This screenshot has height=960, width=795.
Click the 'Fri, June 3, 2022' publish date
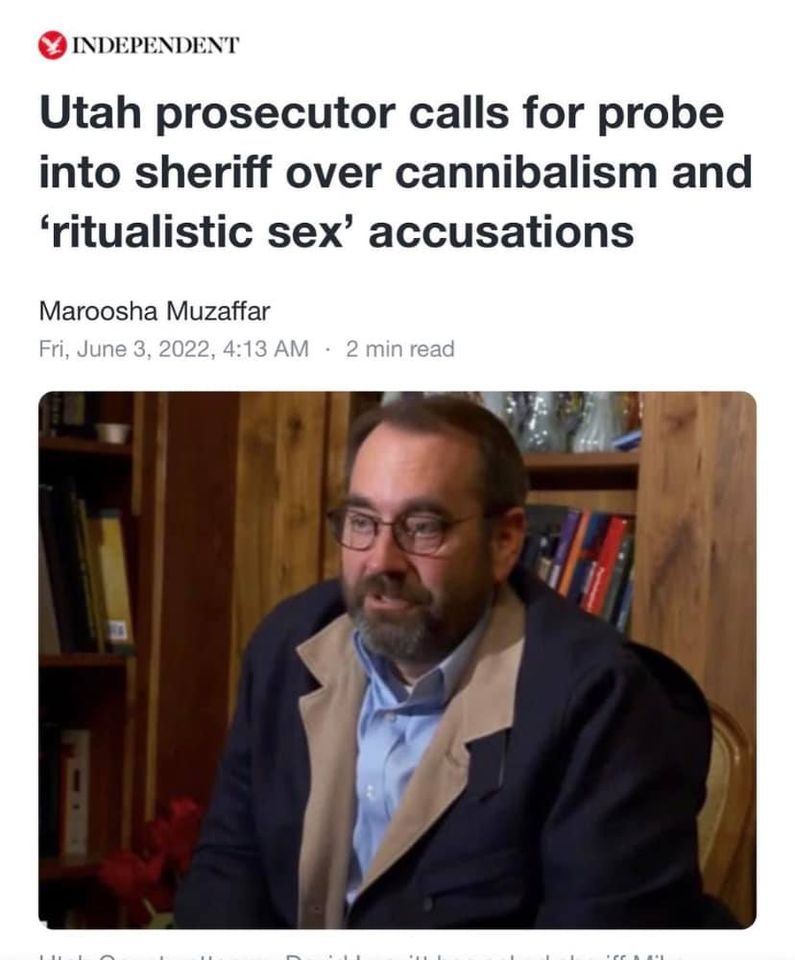pos(126,349)
